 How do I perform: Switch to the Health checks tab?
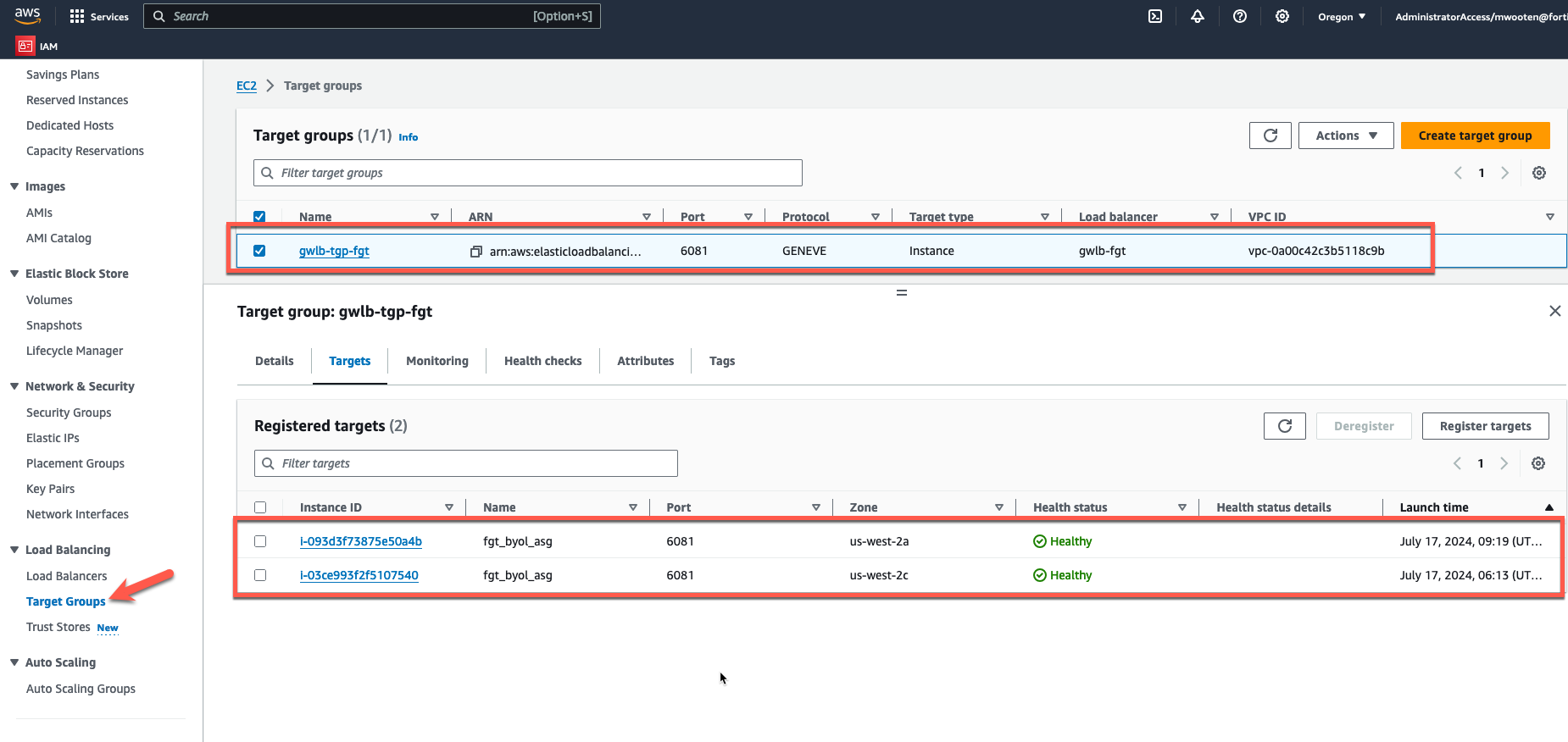[x=543, y=361]
